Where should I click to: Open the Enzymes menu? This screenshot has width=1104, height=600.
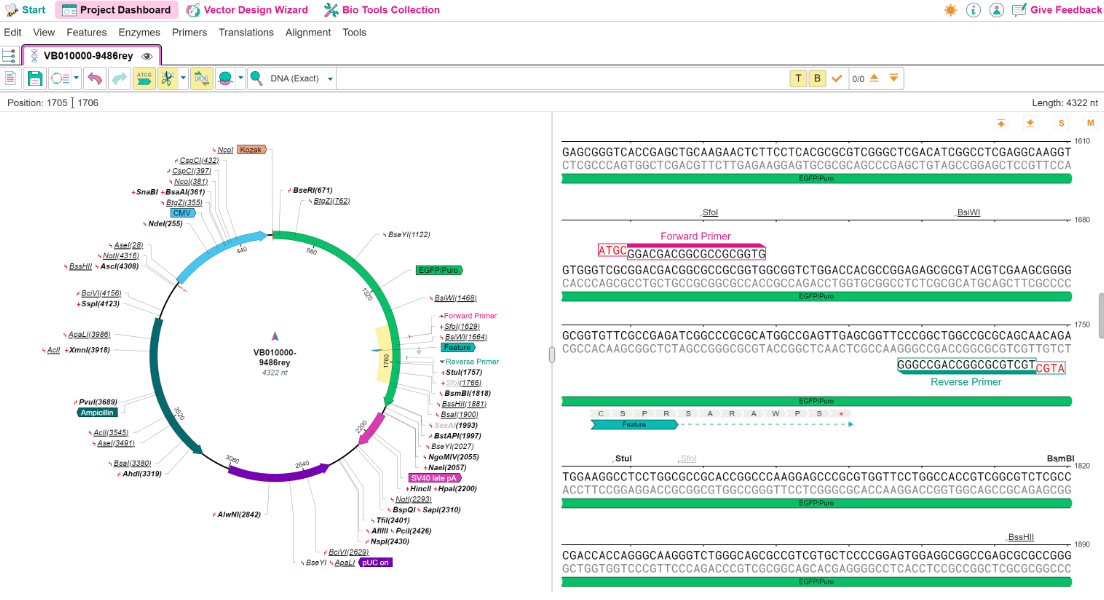coord(139,32)
